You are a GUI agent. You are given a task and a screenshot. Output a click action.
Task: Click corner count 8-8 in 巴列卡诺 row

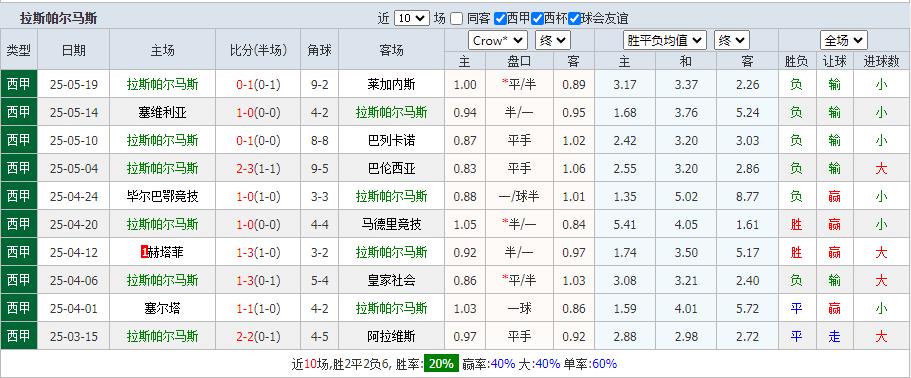pyautogui.click(x=320, y=141)
